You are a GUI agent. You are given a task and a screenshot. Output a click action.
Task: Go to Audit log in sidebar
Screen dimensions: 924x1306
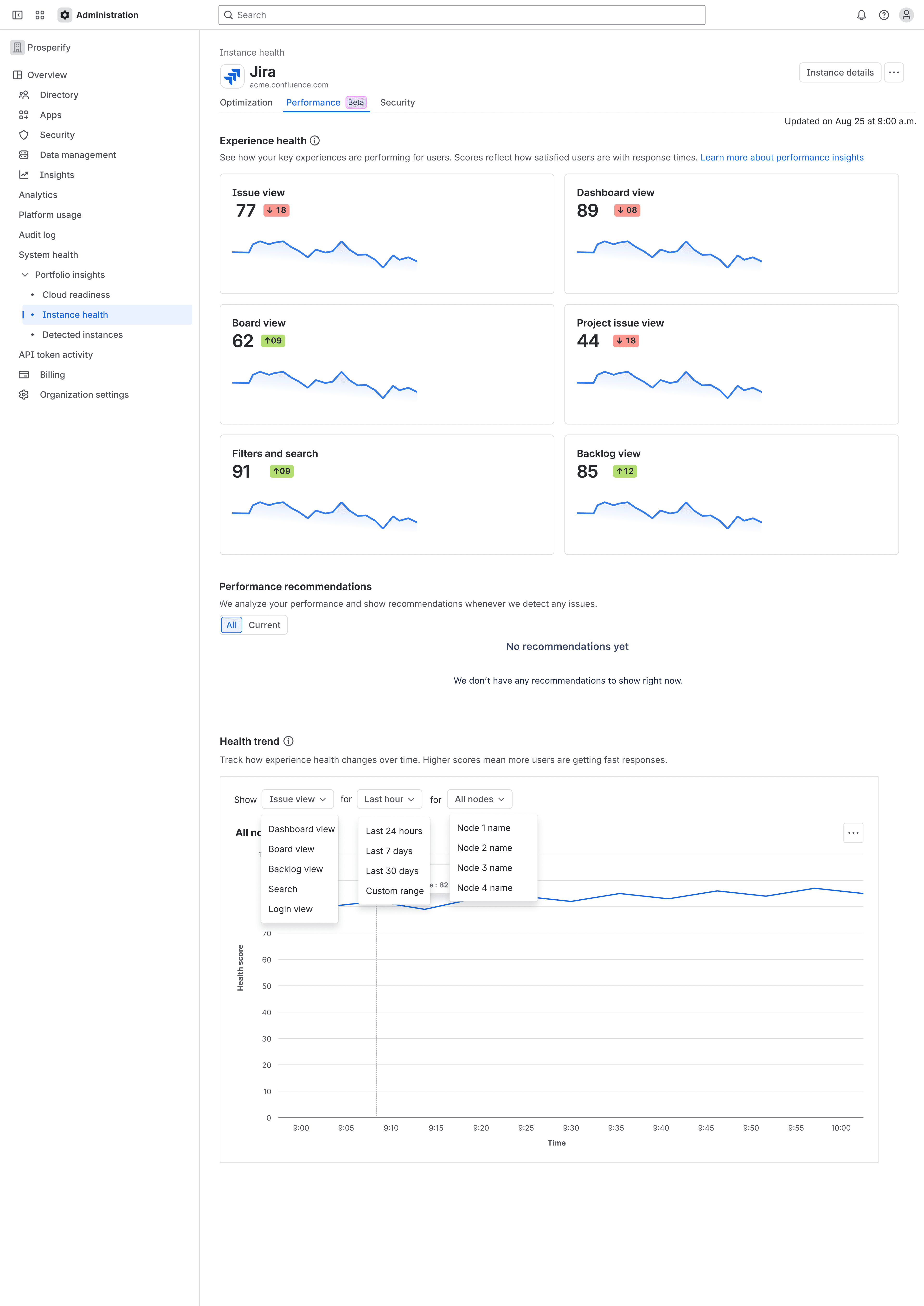point(38,235)
